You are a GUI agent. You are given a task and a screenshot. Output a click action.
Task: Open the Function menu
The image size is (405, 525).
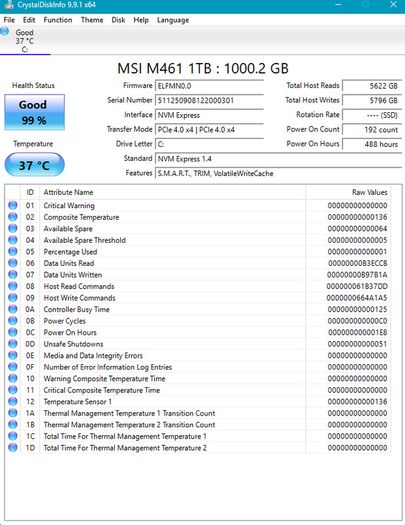pyautogui.click(x=58, y=20)
